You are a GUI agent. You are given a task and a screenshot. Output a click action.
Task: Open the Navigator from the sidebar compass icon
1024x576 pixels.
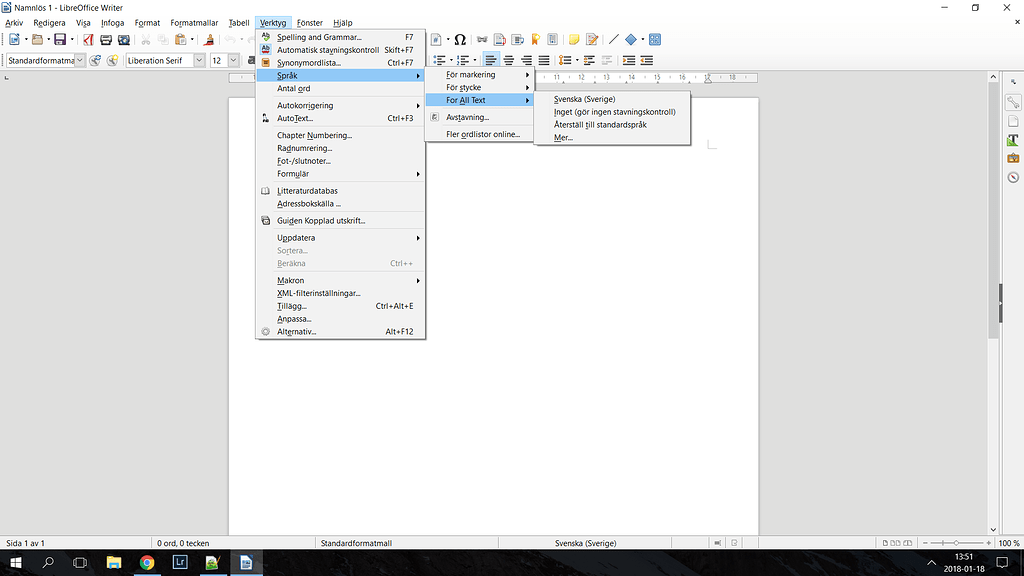(x=1013, y=178)
